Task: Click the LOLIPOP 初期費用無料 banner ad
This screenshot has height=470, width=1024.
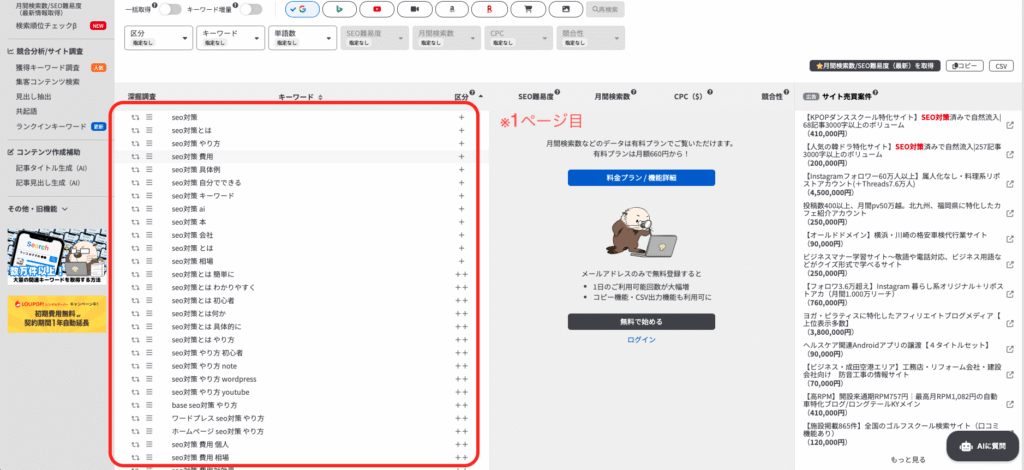Action: [x=57, y=314]
